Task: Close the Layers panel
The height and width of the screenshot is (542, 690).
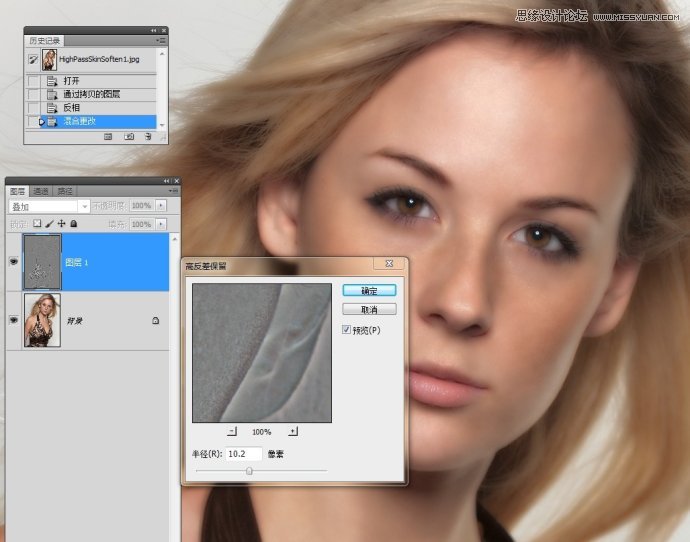Action: click(x=176, y=181)
